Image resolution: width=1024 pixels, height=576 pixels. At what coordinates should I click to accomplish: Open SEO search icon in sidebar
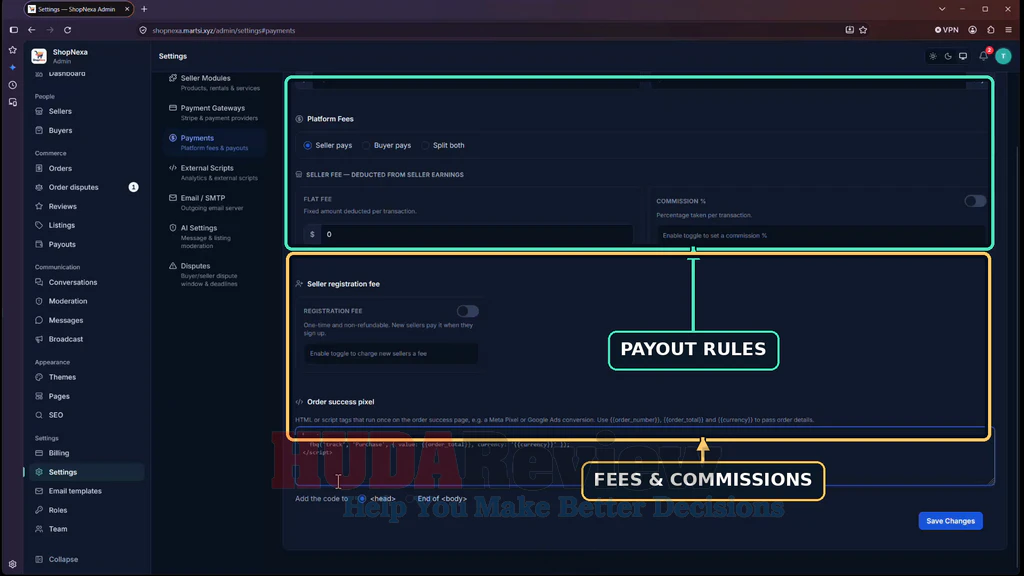[39, 415]
